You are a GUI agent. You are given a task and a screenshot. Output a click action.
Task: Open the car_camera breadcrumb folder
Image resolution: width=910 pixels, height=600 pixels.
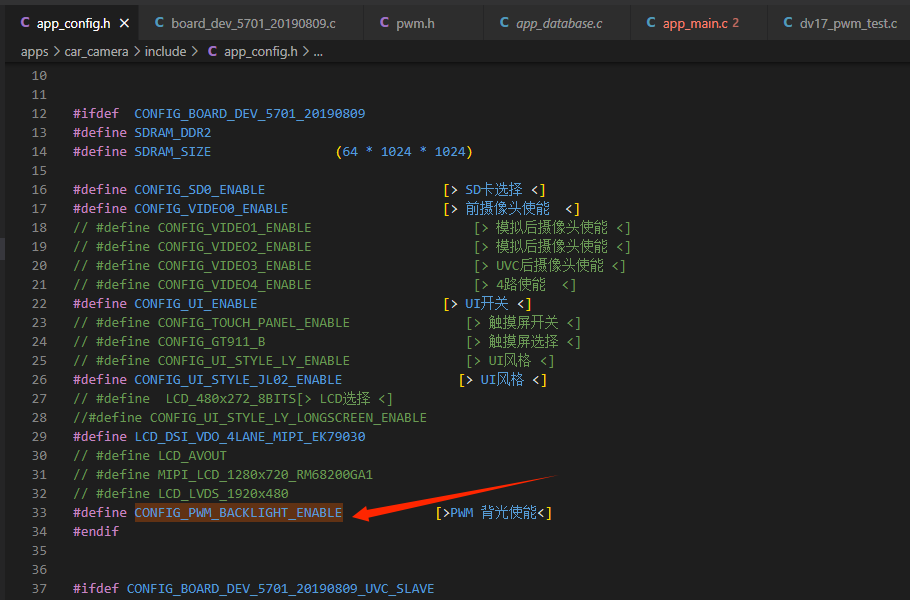point(96,52)
